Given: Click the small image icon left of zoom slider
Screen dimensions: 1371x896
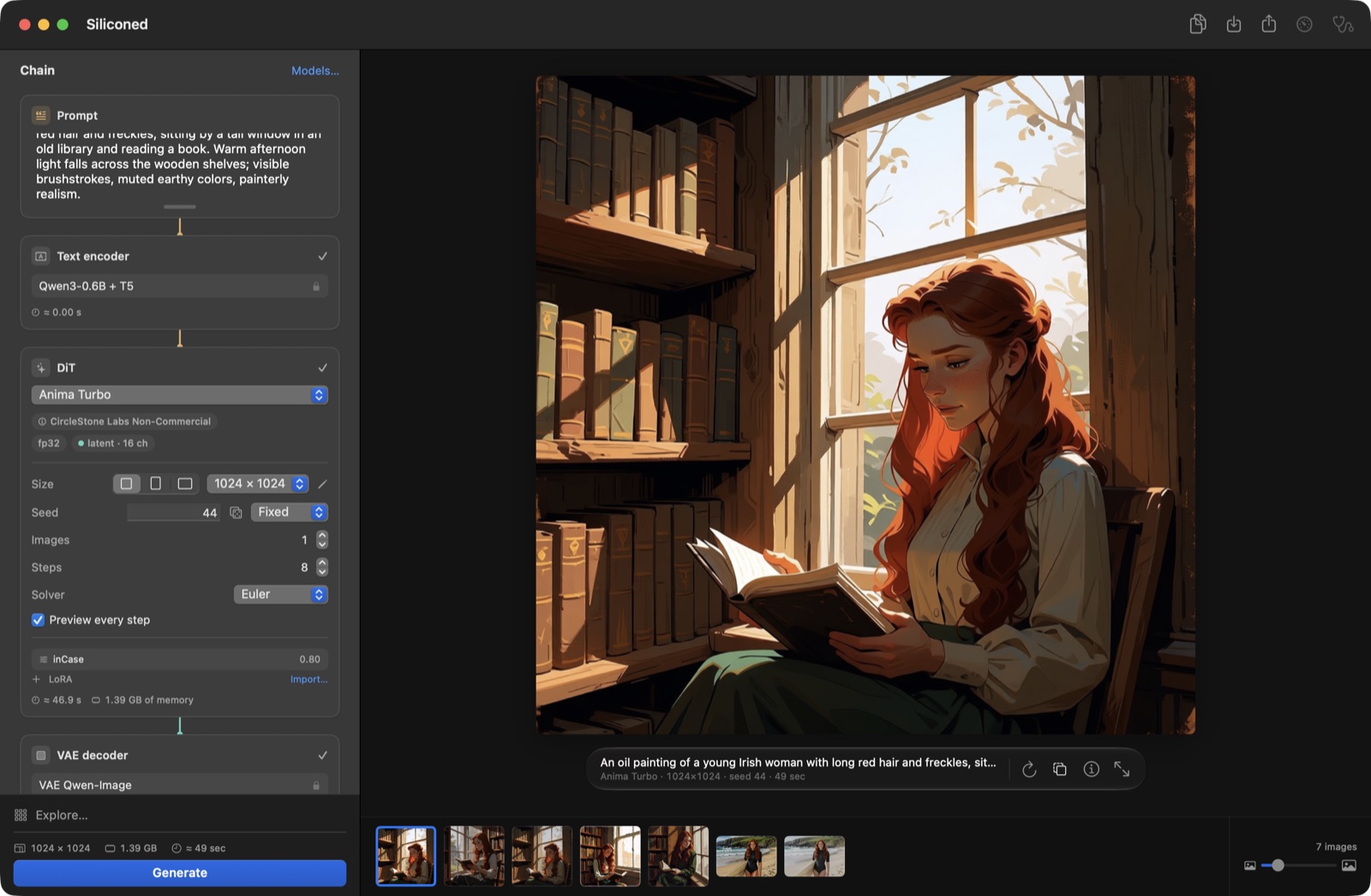Looking at the screenshot, I should pos(1250,865).
